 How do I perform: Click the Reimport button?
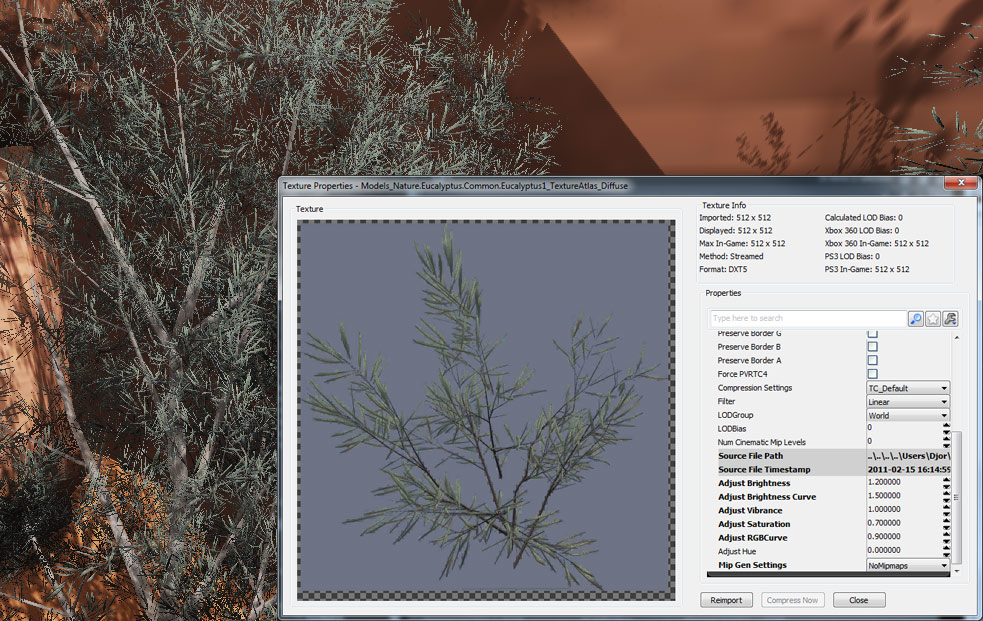(726, 600)
